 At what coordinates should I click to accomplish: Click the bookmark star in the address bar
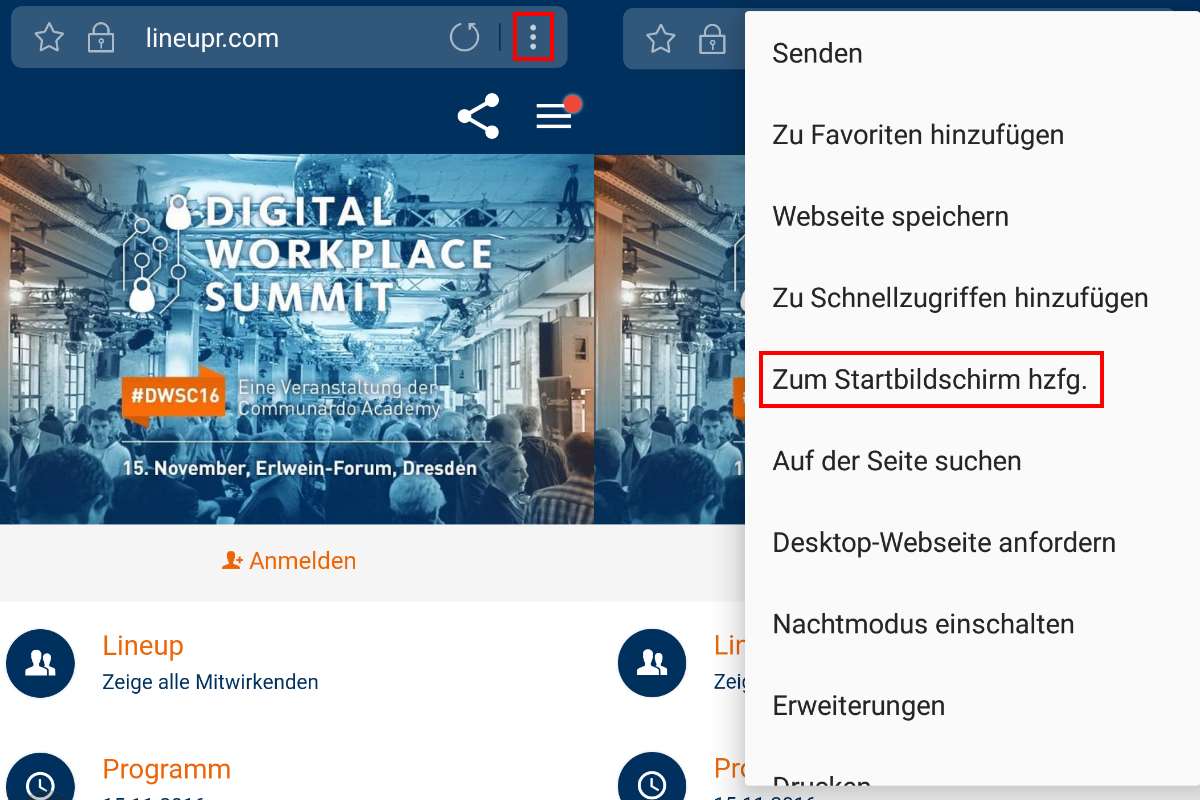48,38
